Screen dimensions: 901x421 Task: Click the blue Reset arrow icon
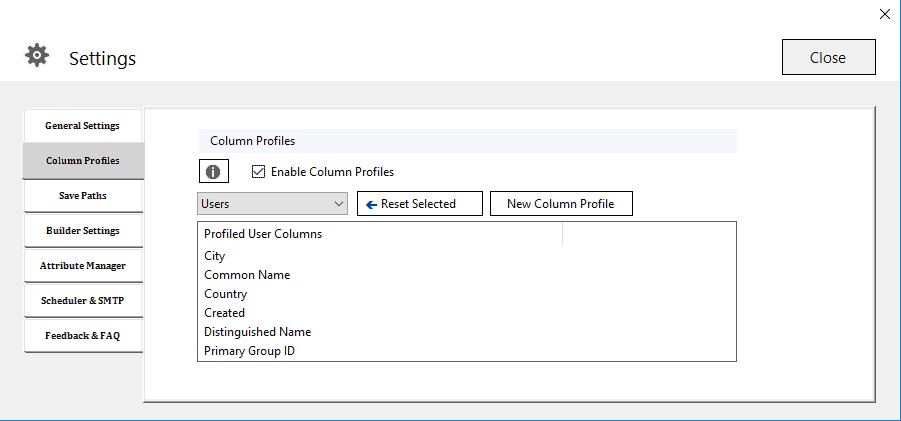click(x=371, y=204)
